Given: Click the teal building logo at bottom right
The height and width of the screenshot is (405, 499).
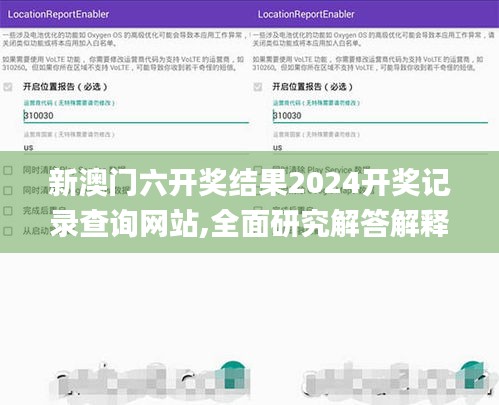Looking at the screenshot, I should coord(472,375).
